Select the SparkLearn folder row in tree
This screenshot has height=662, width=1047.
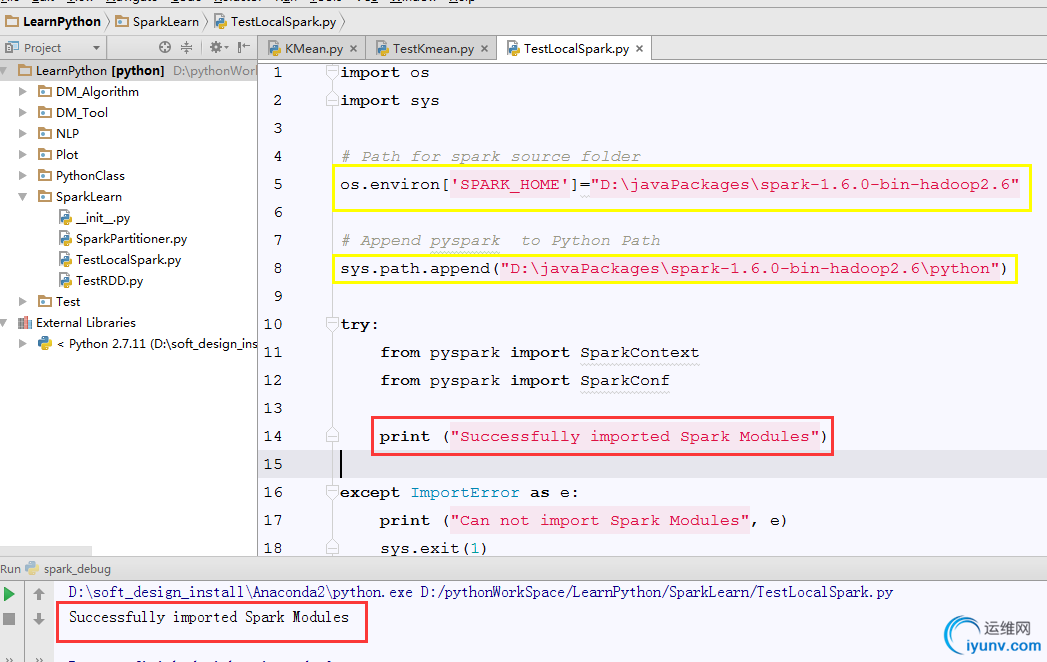coord(128,197)
